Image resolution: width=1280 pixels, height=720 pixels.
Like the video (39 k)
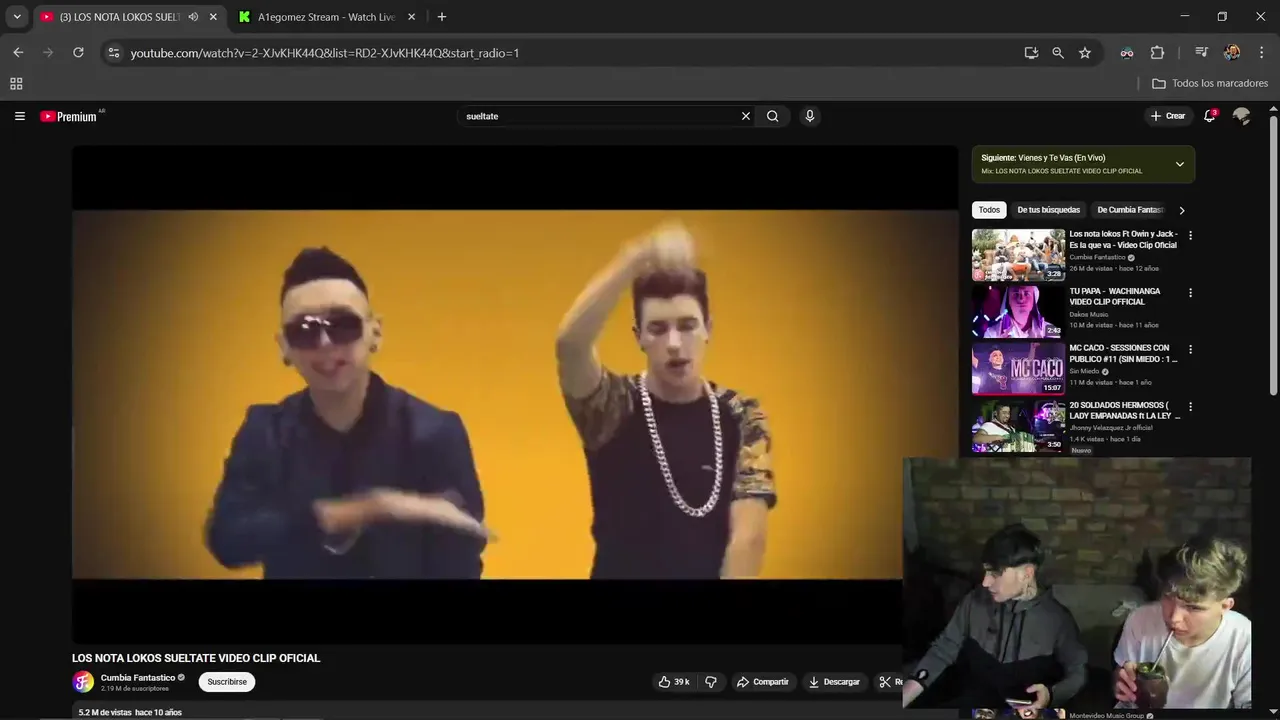[674, 682]
